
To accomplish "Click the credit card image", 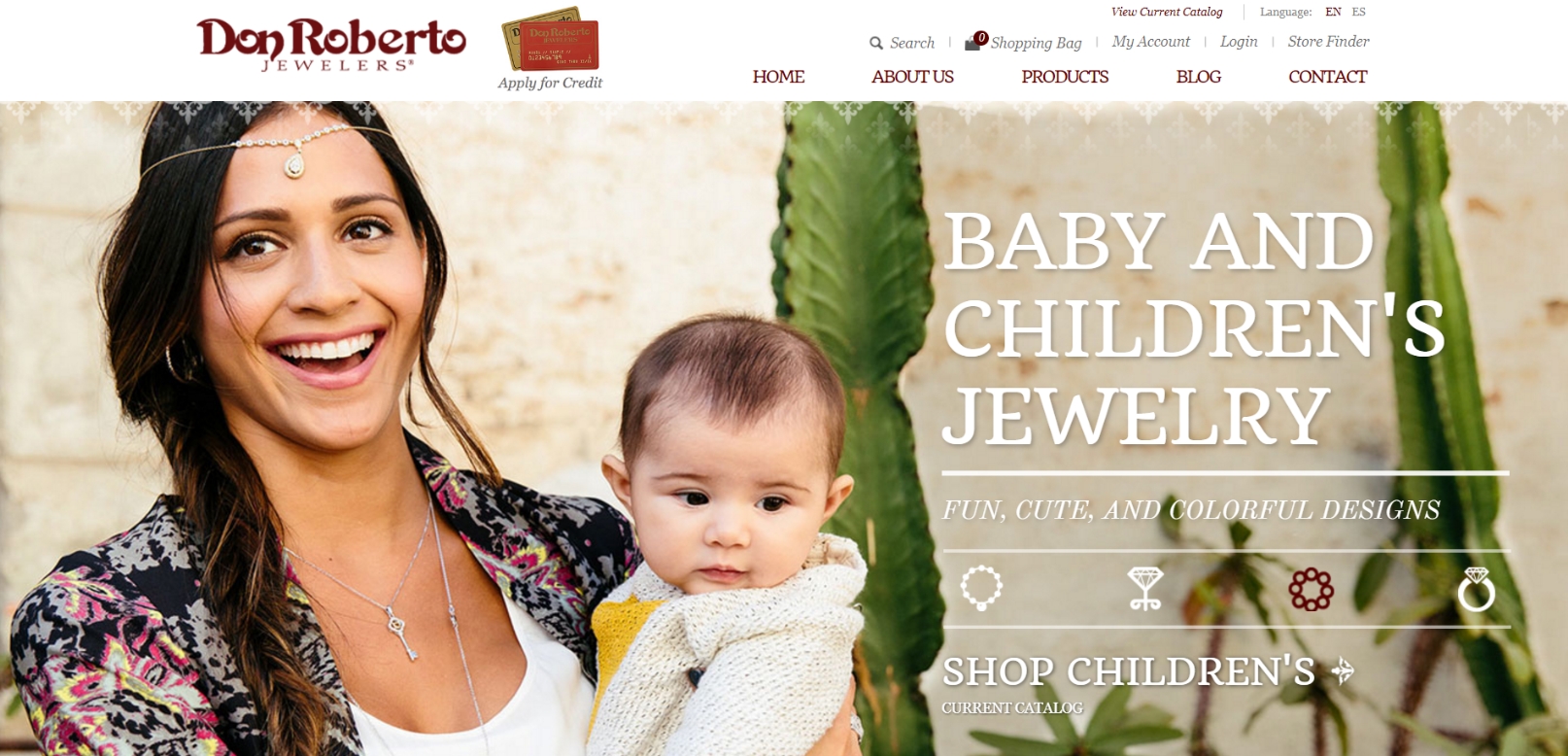I will point(551,39).
